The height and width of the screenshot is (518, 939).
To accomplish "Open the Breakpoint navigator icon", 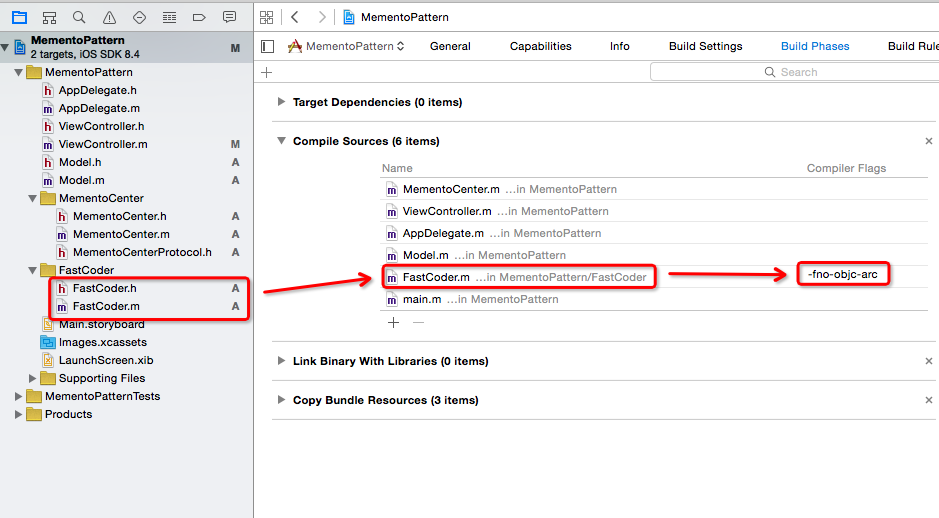I will tap(199, 17).
